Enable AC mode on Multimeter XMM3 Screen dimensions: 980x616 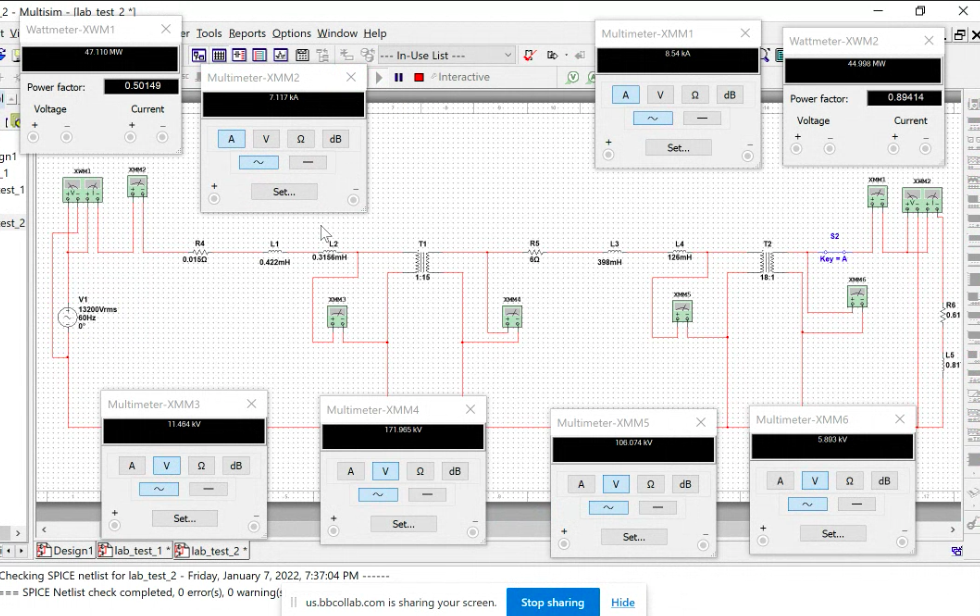point(157,488)
